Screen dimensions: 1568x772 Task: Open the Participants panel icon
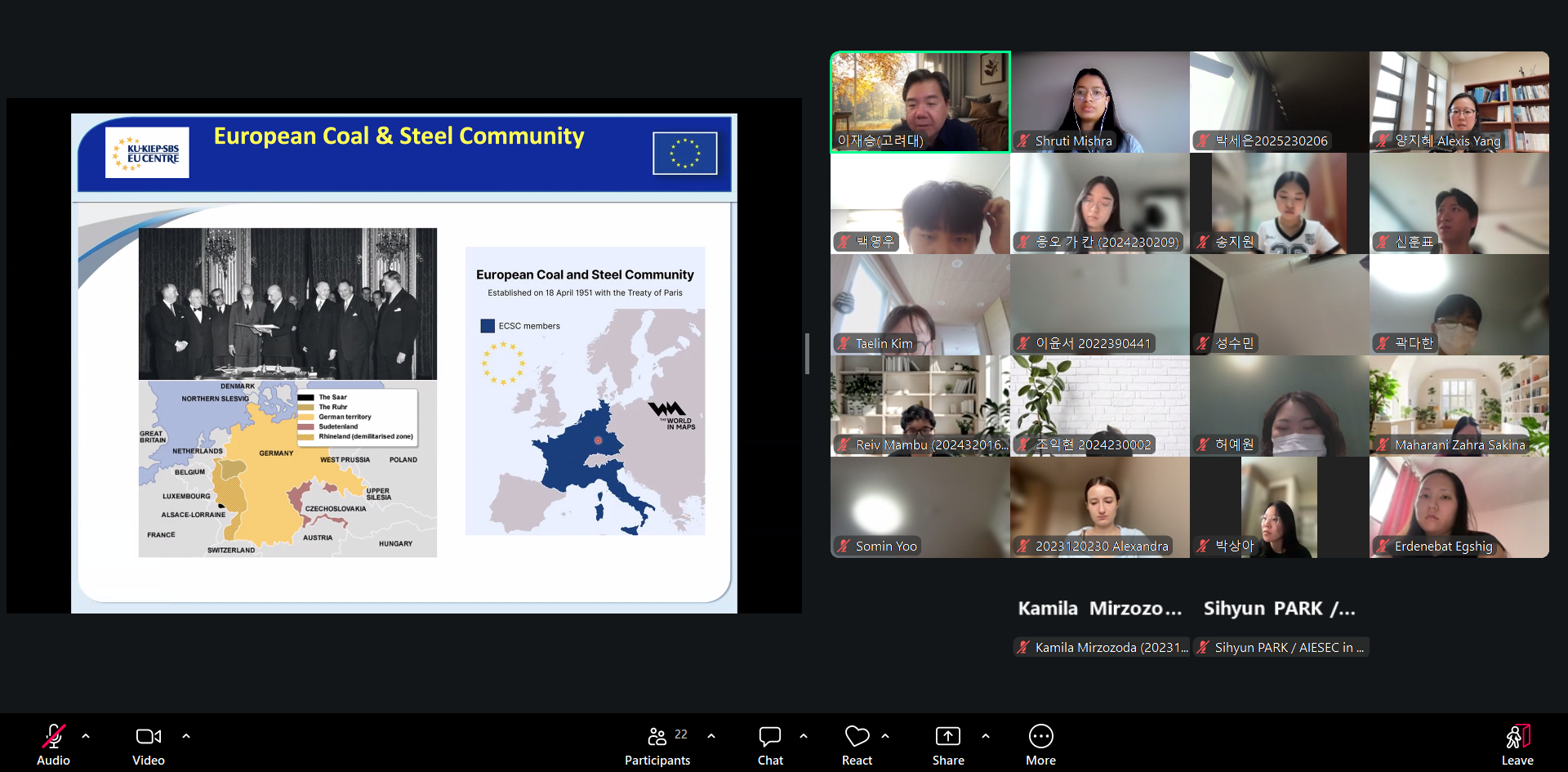pos(657,737)
